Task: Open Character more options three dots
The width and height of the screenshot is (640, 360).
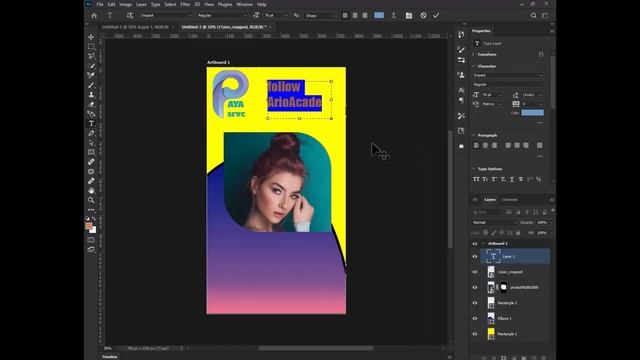Action: tap(540, 122)
